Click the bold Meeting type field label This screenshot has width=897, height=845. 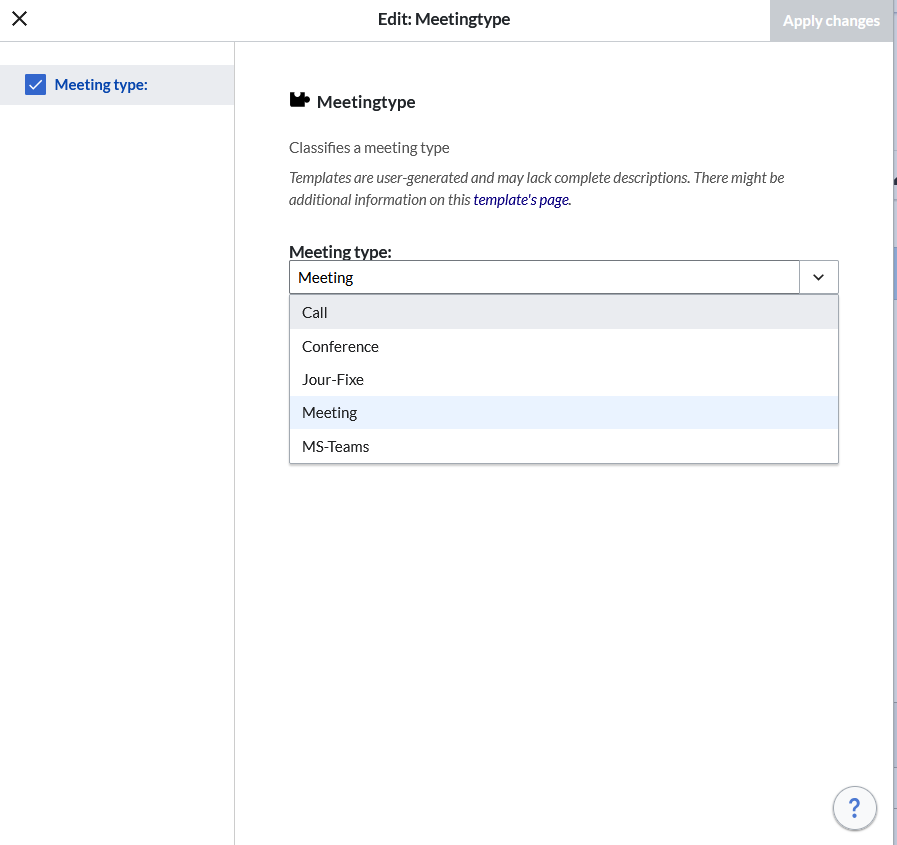pyautogui.click(x=340, y=252)
